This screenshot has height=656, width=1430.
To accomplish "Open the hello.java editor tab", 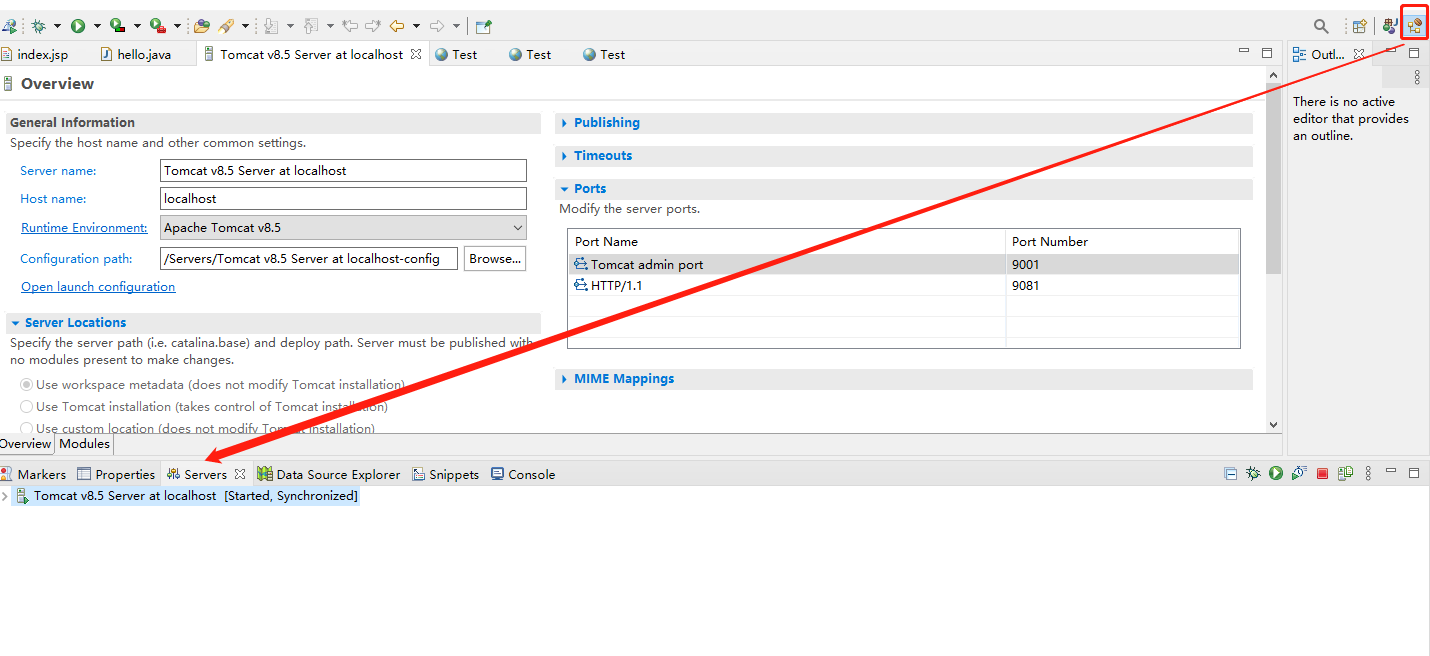I will pyautogui.click(x=135, y=54).
